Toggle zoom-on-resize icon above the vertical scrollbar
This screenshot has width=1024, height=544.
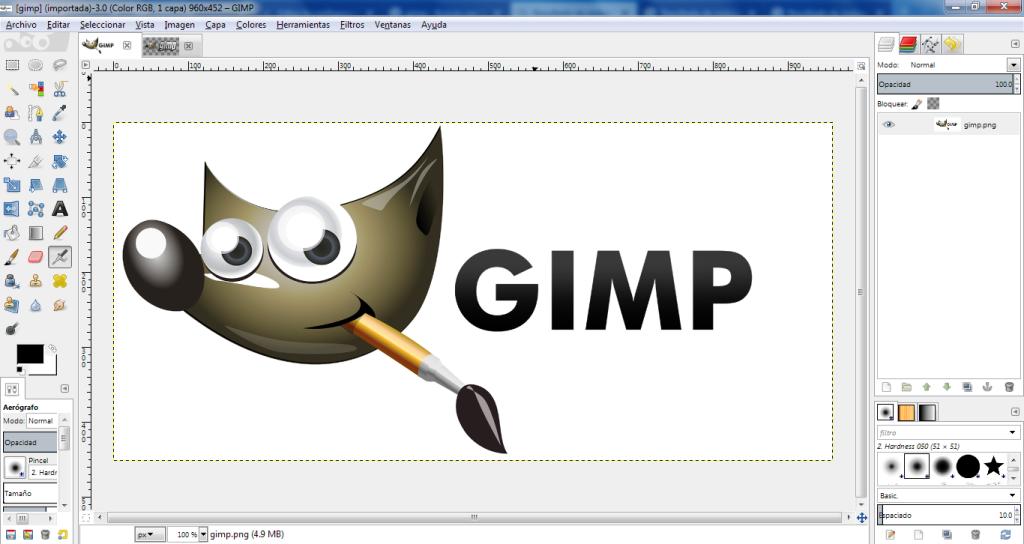[x=861, y=66]
